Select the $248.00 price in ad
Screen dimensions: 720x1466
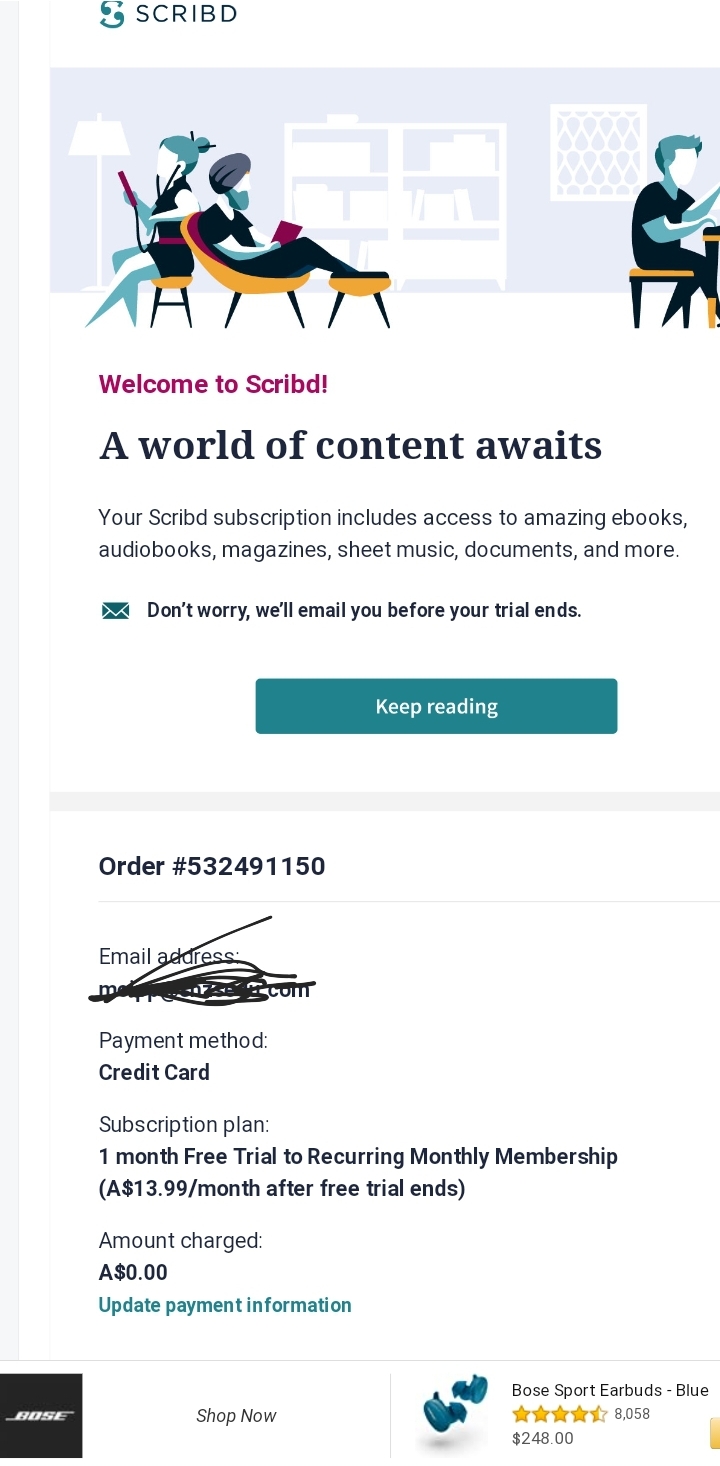click(543, 1438)
